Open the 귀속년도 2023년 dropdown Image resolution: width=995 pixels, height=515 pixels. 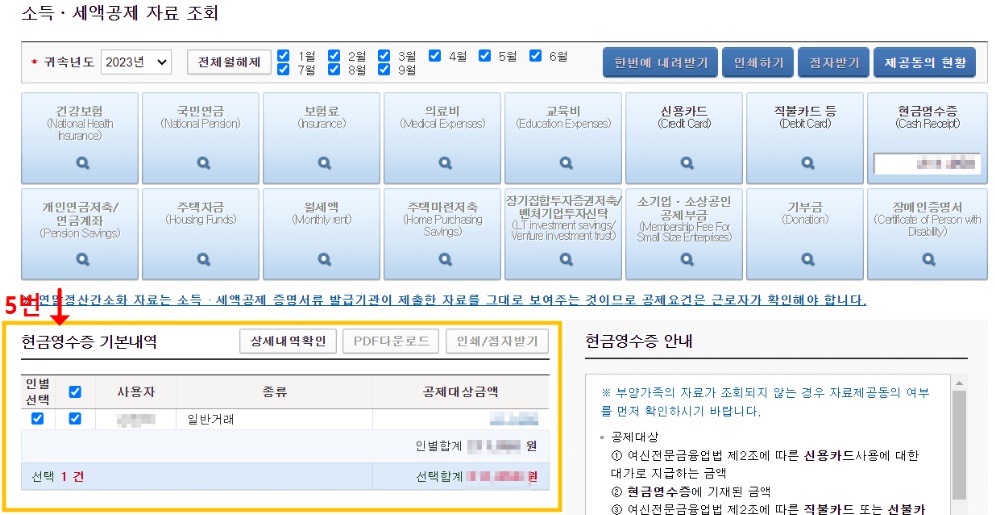click(136, 62)
